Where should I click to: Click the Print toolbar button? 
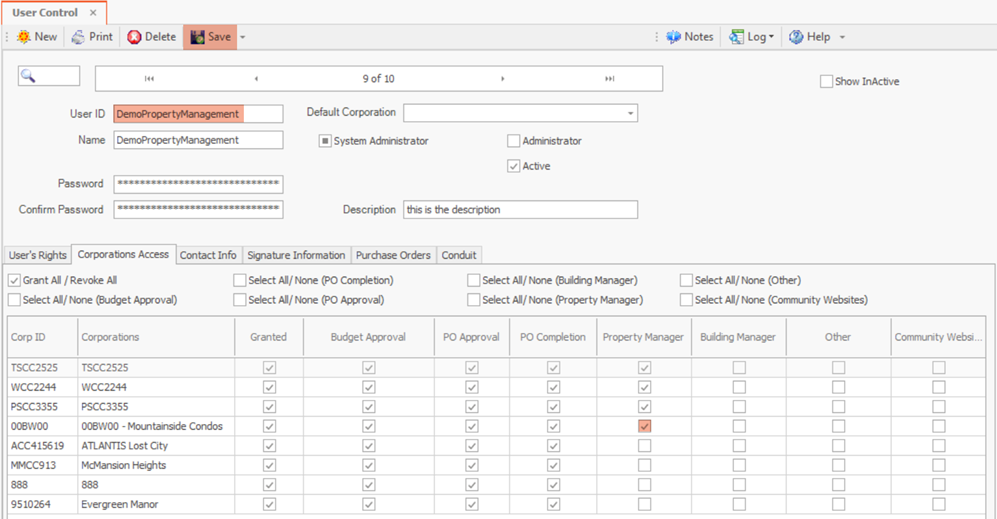(x=92, y=37)
